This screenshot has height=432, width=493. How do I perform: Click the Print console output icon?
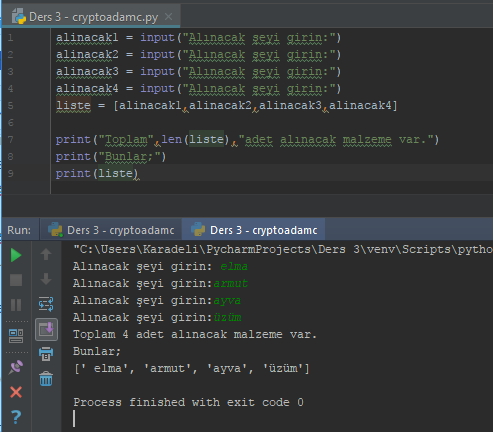pos(46,354)
